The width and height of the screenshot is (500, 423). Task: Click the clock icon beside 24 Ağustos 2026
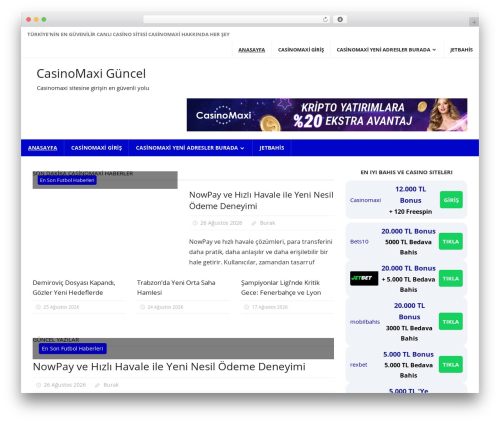142,307
